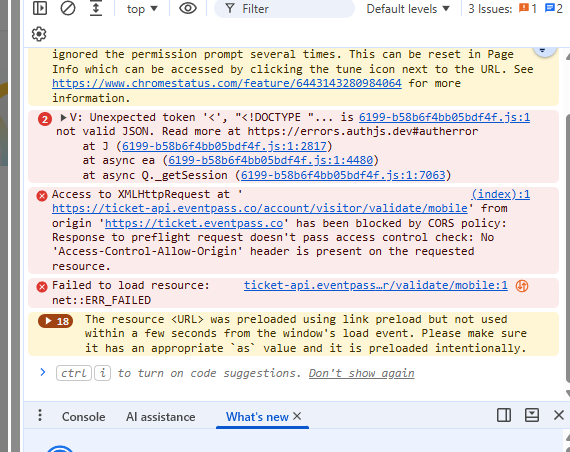Open the (index):1 source link

[x=501, y=194]
